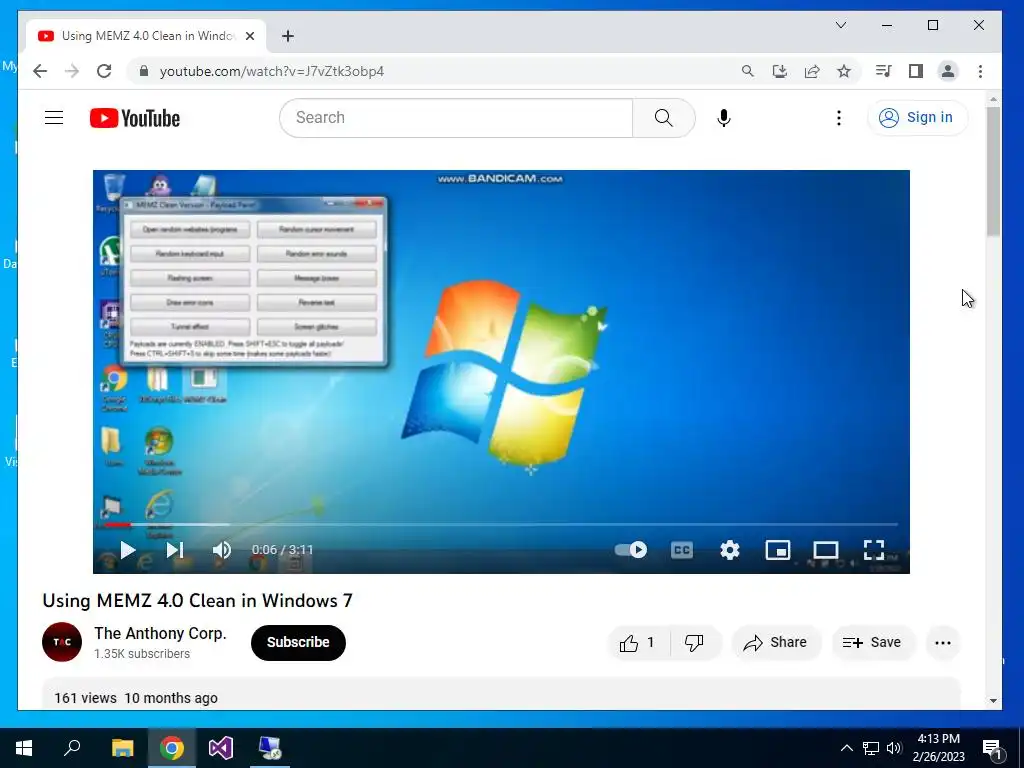1024x768 pixels.
Task: Toggle closed captions CC
Action: [681, 550]
